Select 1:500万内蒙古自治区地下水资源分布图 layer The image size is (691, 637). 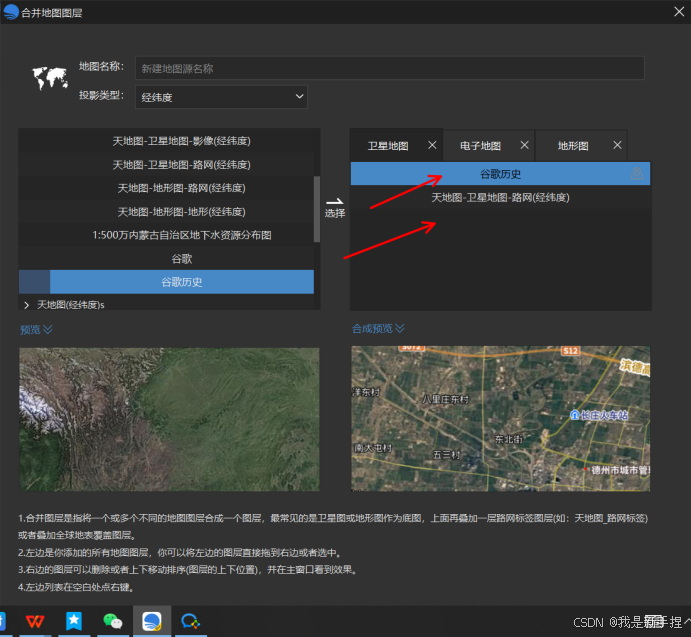[166, 235]
